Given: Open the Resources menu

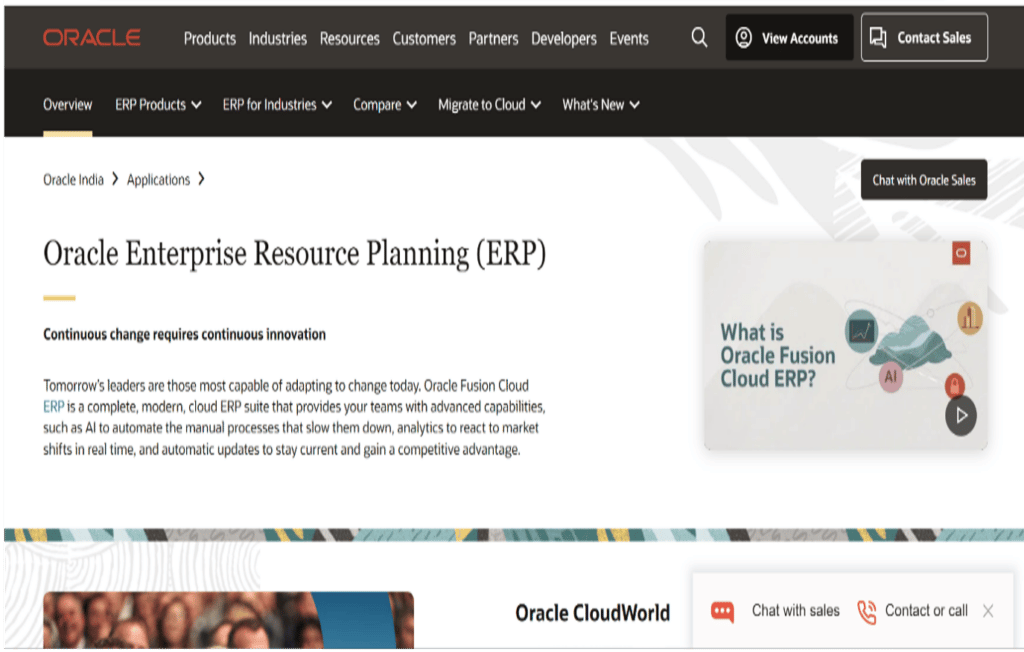Looking at the screenshot, I should [x=349, y=39].
